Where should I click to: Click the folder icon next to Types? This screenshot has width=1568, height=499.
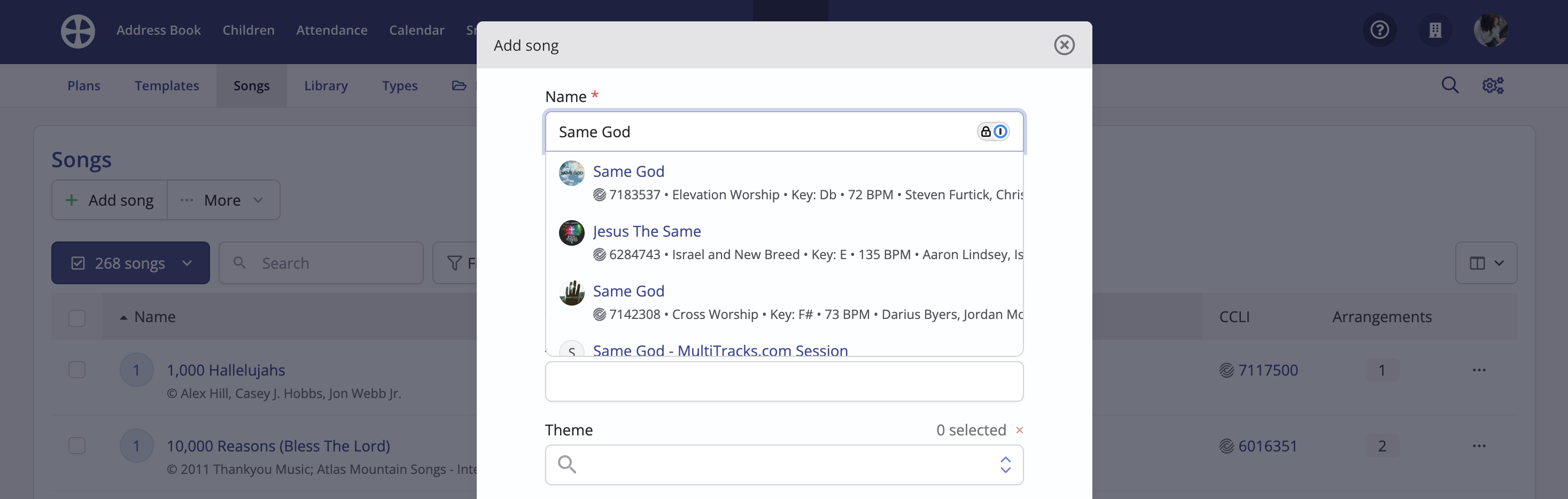[459, 86]
